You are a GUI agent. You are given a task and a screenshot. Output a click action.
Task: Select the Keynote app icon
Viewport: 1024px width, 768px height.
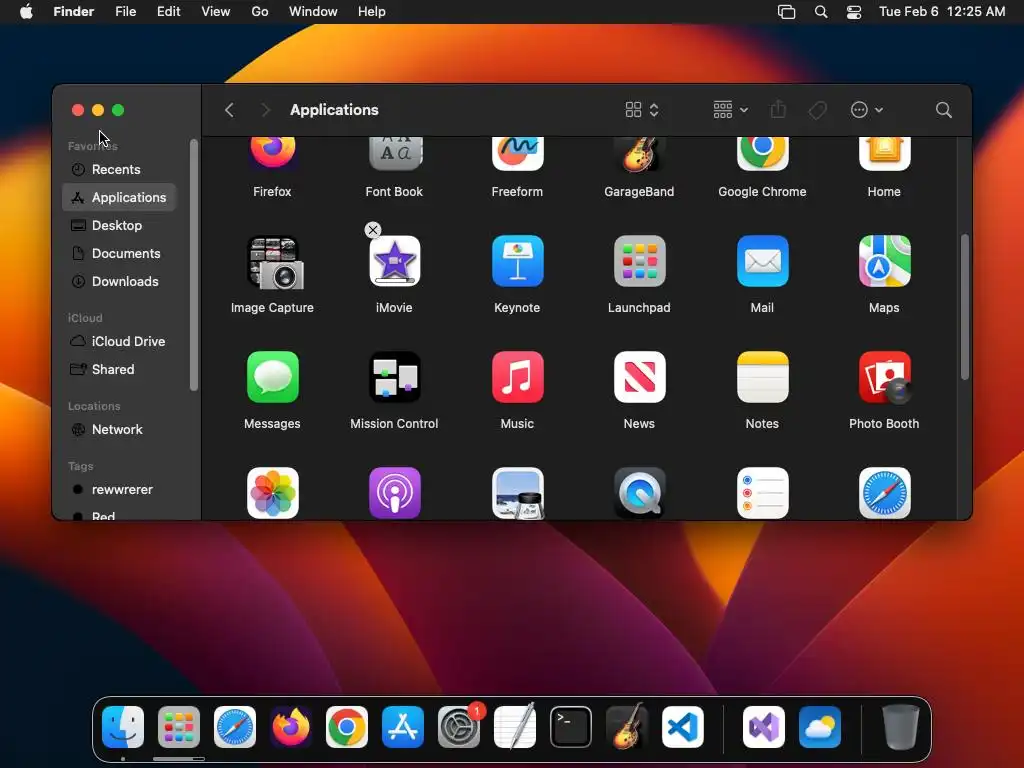point(517,262)
